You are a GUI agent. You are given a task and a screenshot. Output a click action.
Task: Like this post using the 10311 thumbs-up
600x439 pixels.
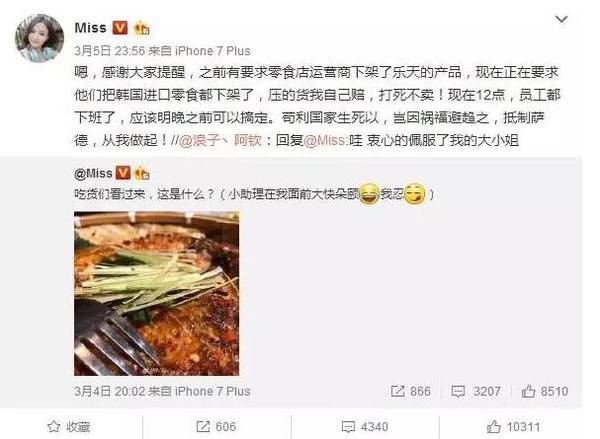point(514,427)
